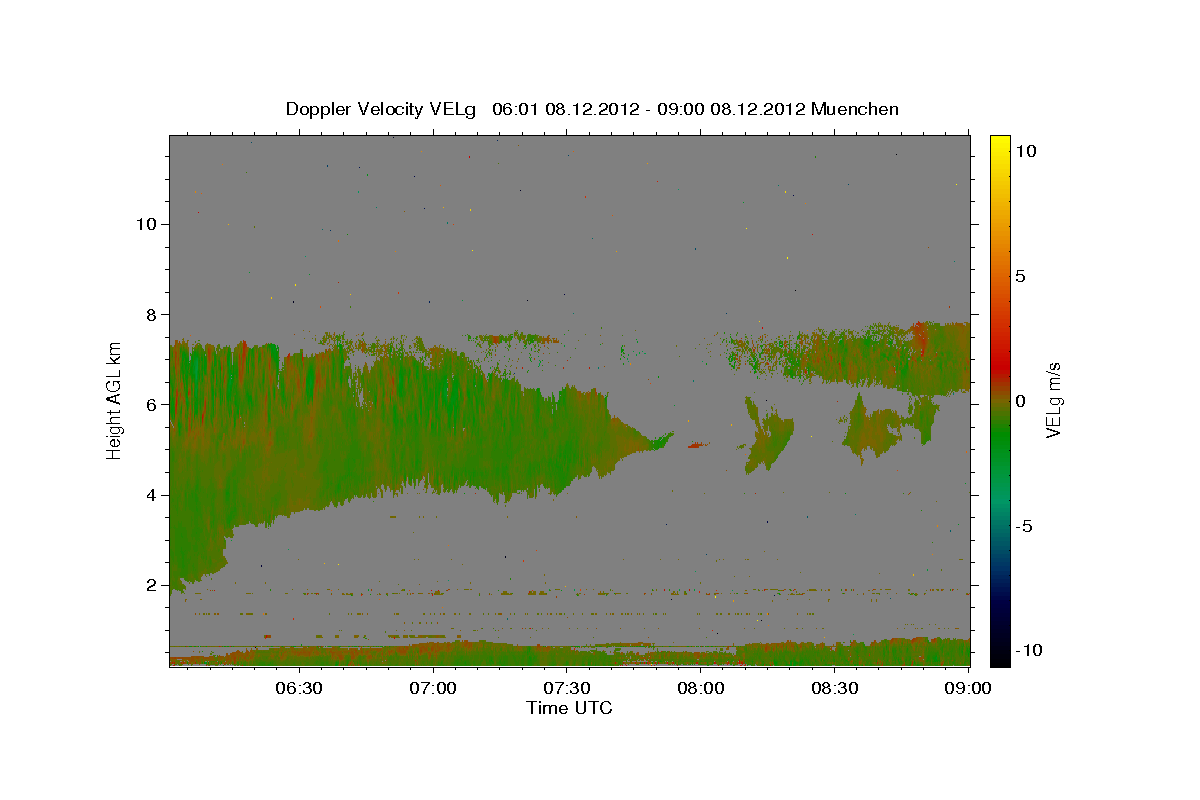This screenshot has height=800, width=1200.
Task: Click the colorbar label '5'
Action: click(x=1020, y=276)
